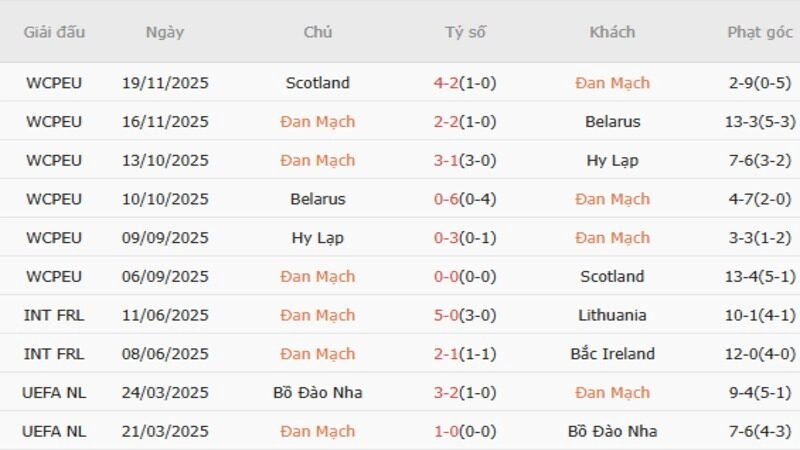Select Hy Lạp home team on 09/09/2025
The width and height of the screenshot is (800, 450).
pos(317,238)
